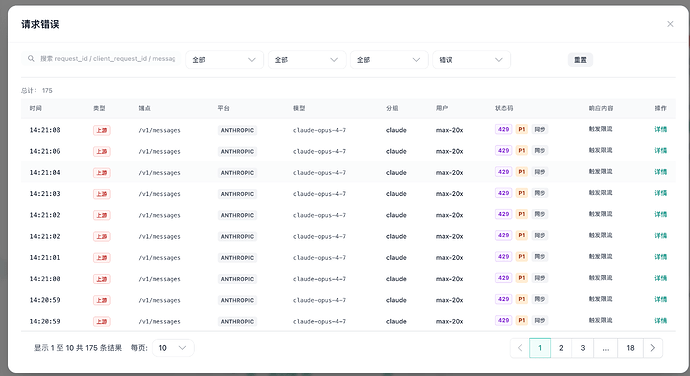This screenshot has height=376, width=690.
Task: Click claude-opus-4-7 in the 14:21:04 row
Action: [319, 173]
